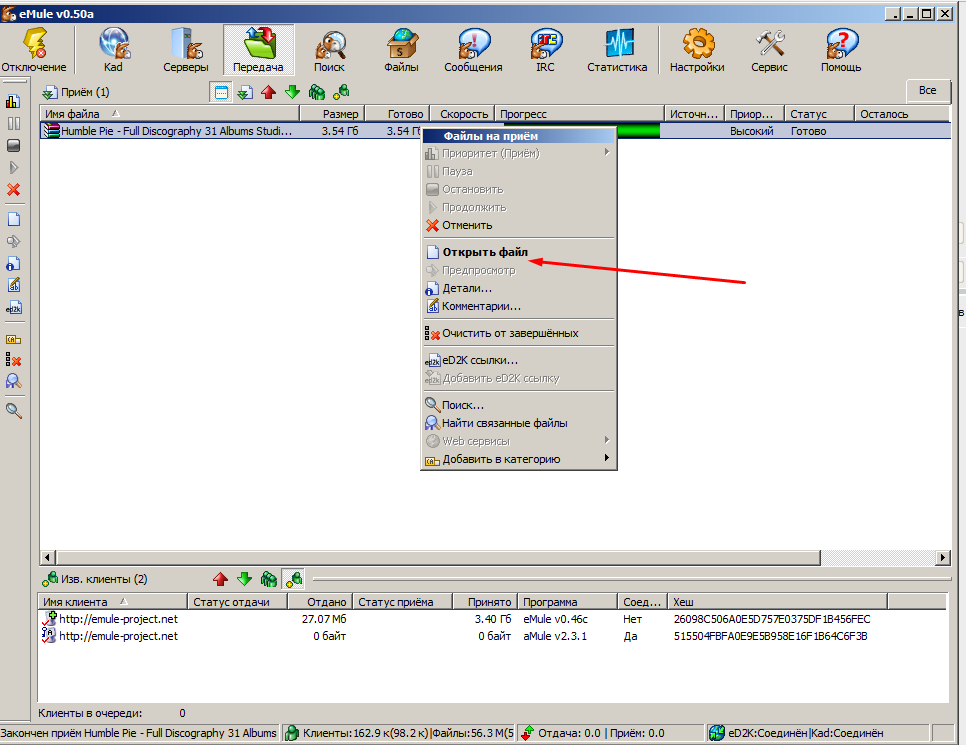Select the client row with aMule v2.3.1
Screen dimensions: 966x745
(493, 636)
